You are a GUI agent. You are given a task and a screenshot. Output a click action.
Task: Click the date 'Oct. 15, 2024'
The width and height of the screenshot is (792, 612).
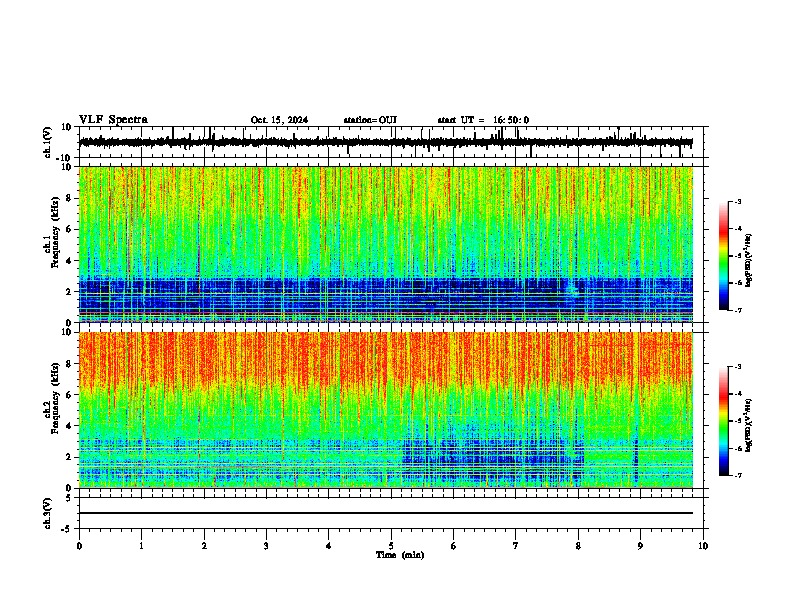279,120
